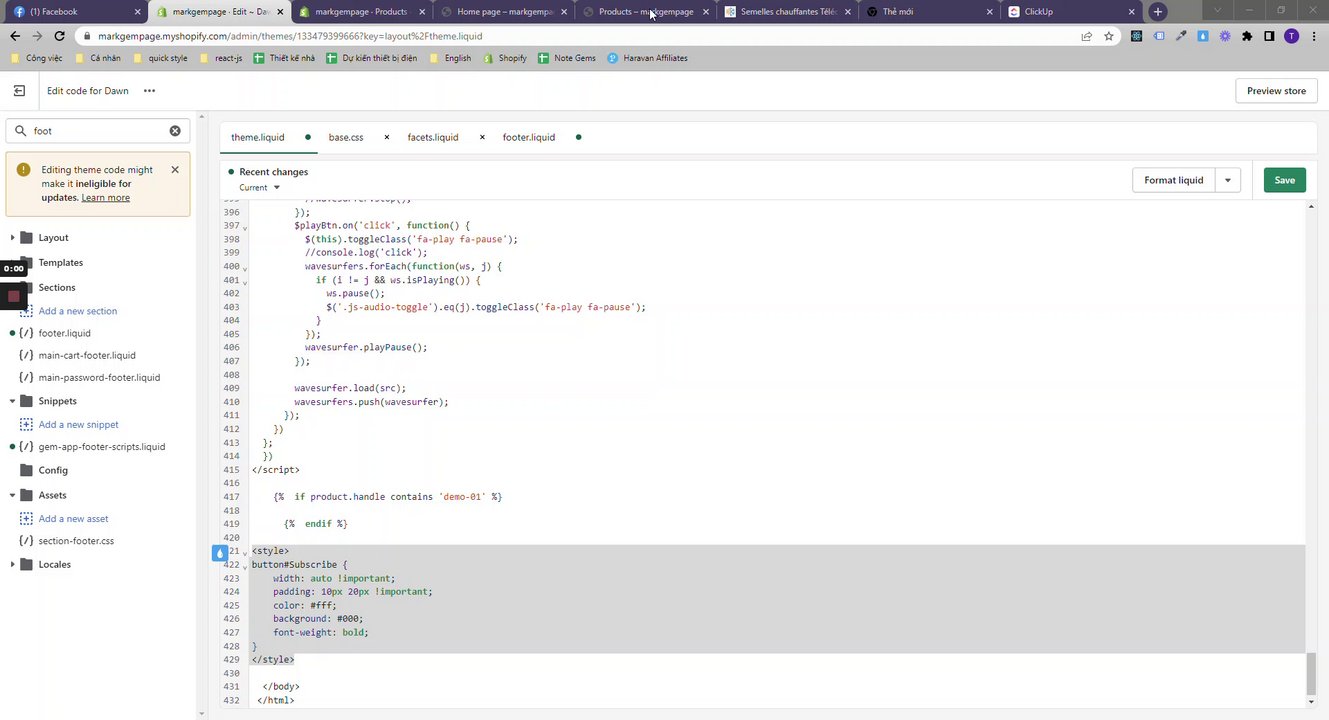Click the green Save button

[1284, 180]
